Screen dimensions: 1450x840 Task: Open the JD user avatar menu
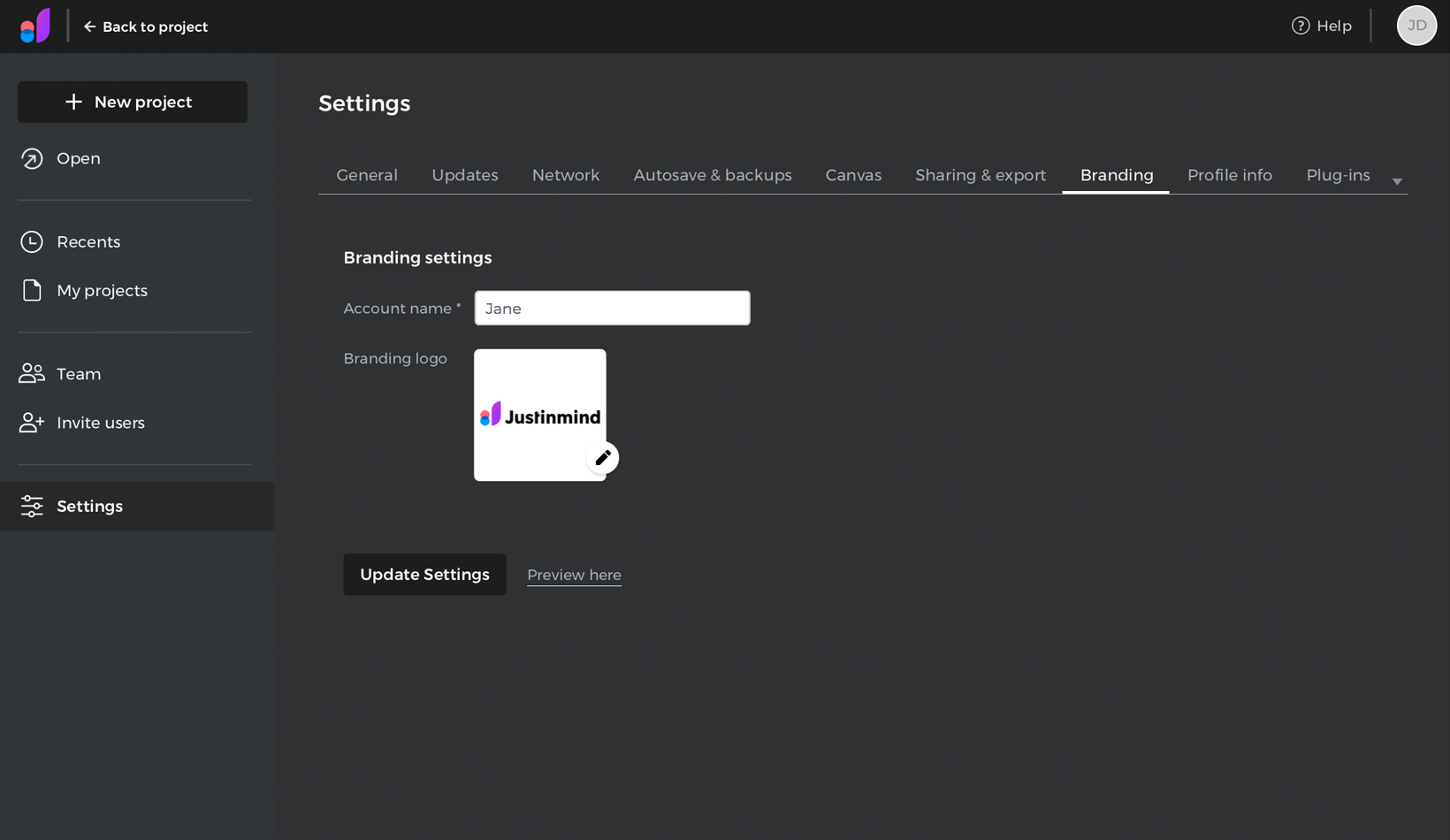[1416, 26]
